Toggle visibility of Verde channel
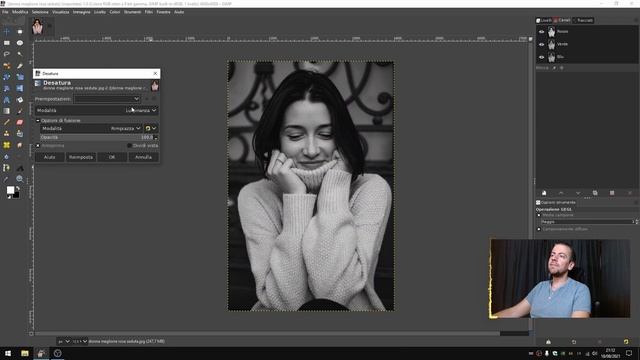The image size is (640, 360). (542, 44)
